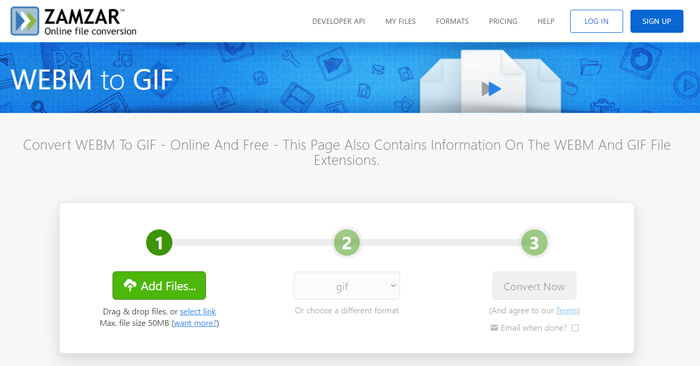Click the Log In button

[596, 21]
